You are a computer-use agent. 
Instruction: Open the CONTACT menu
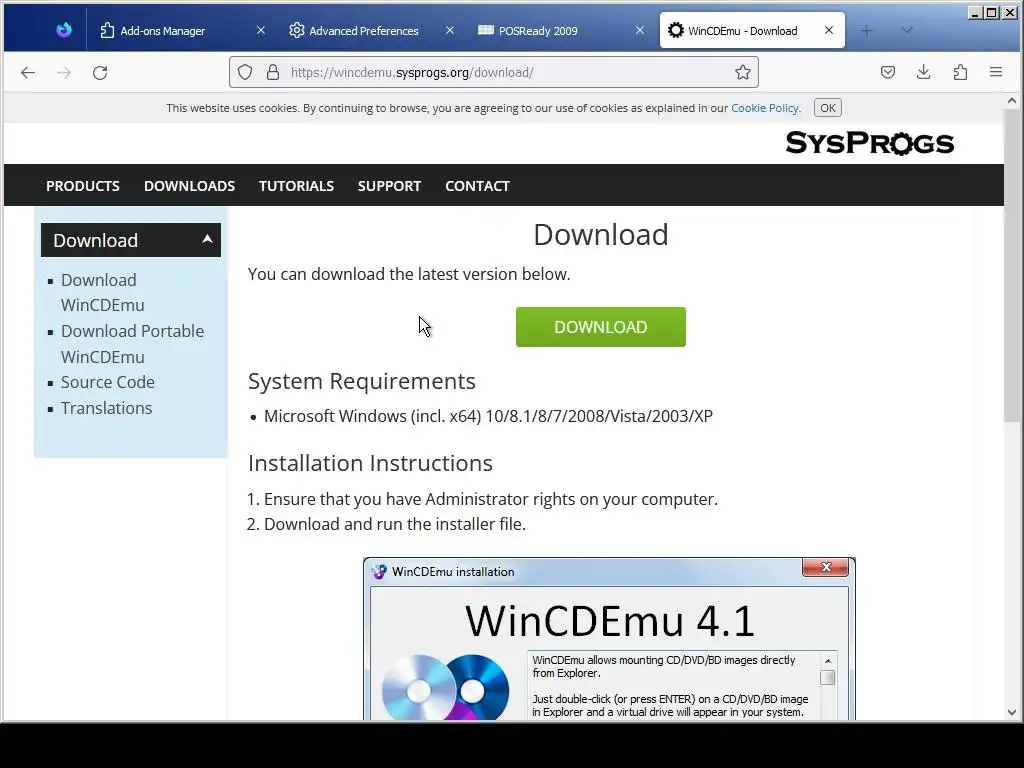pos(477,186)
